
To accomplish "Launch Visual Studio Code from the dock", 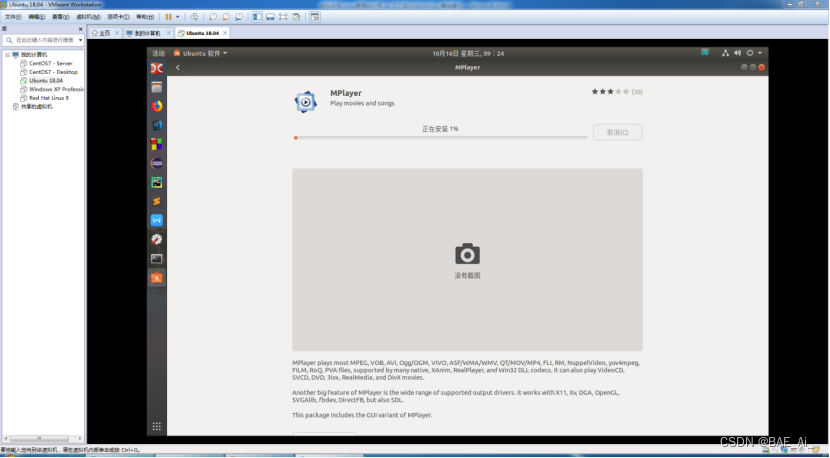I will (x=157, y=125).
